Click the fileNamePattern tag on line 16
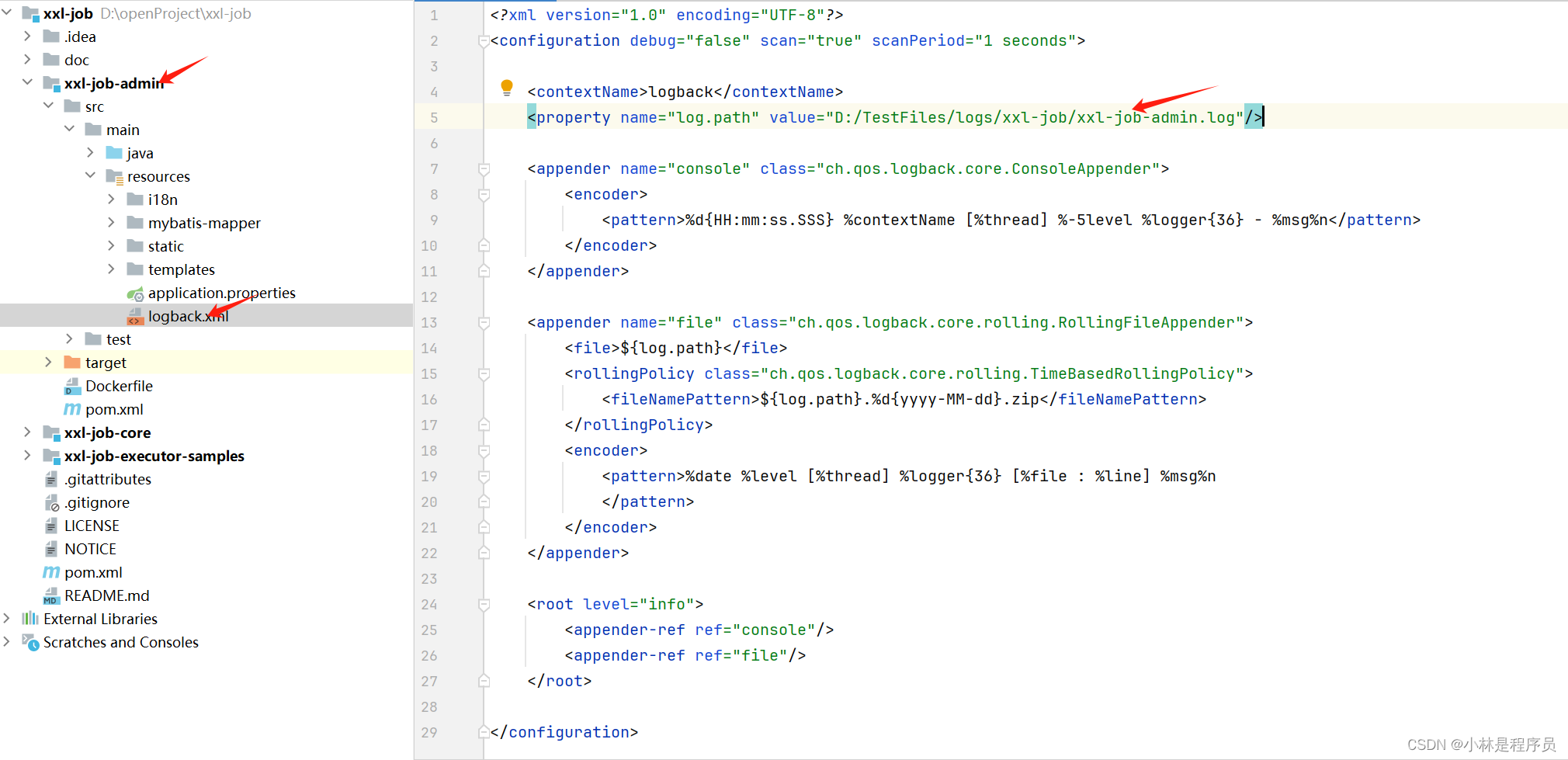 pyautogui.click(x=904, y=399)
